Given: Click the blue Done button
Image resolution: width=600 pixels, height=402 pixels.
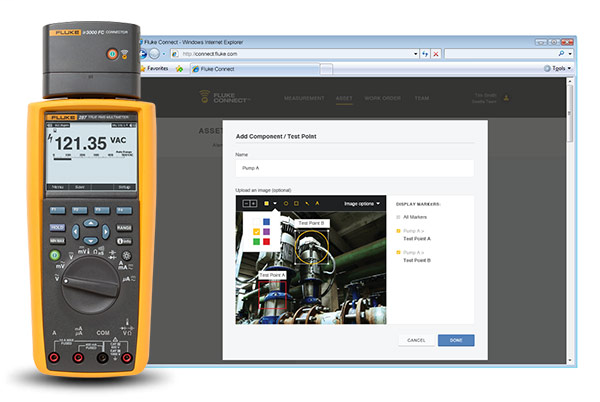Looking at the screenshot, I should (456, 340).
